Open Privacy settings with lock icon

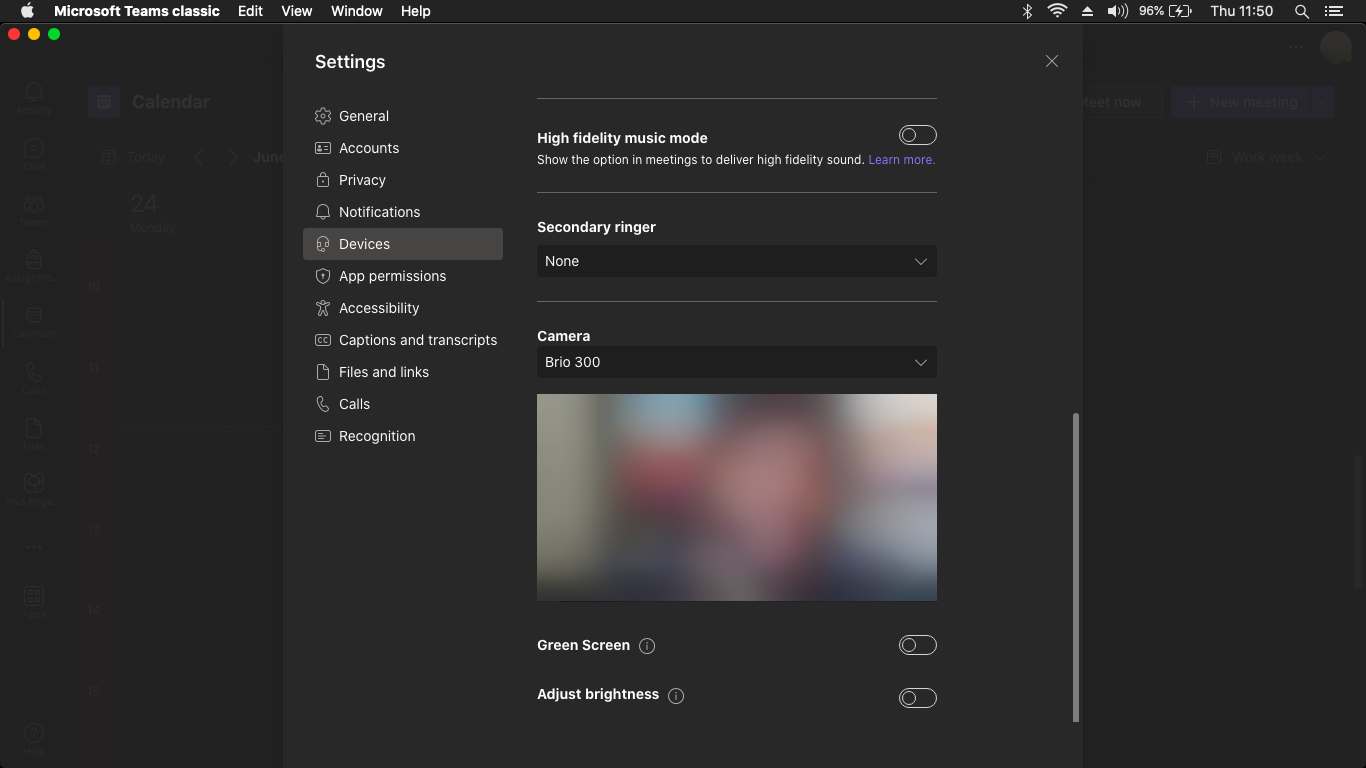pos(402,180)
